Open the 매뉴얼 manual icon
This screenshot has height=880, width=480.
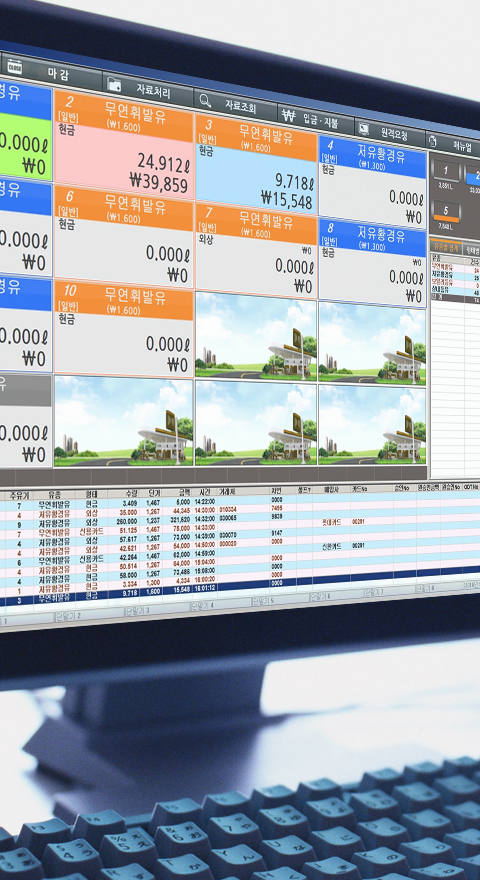coord(433,142)
